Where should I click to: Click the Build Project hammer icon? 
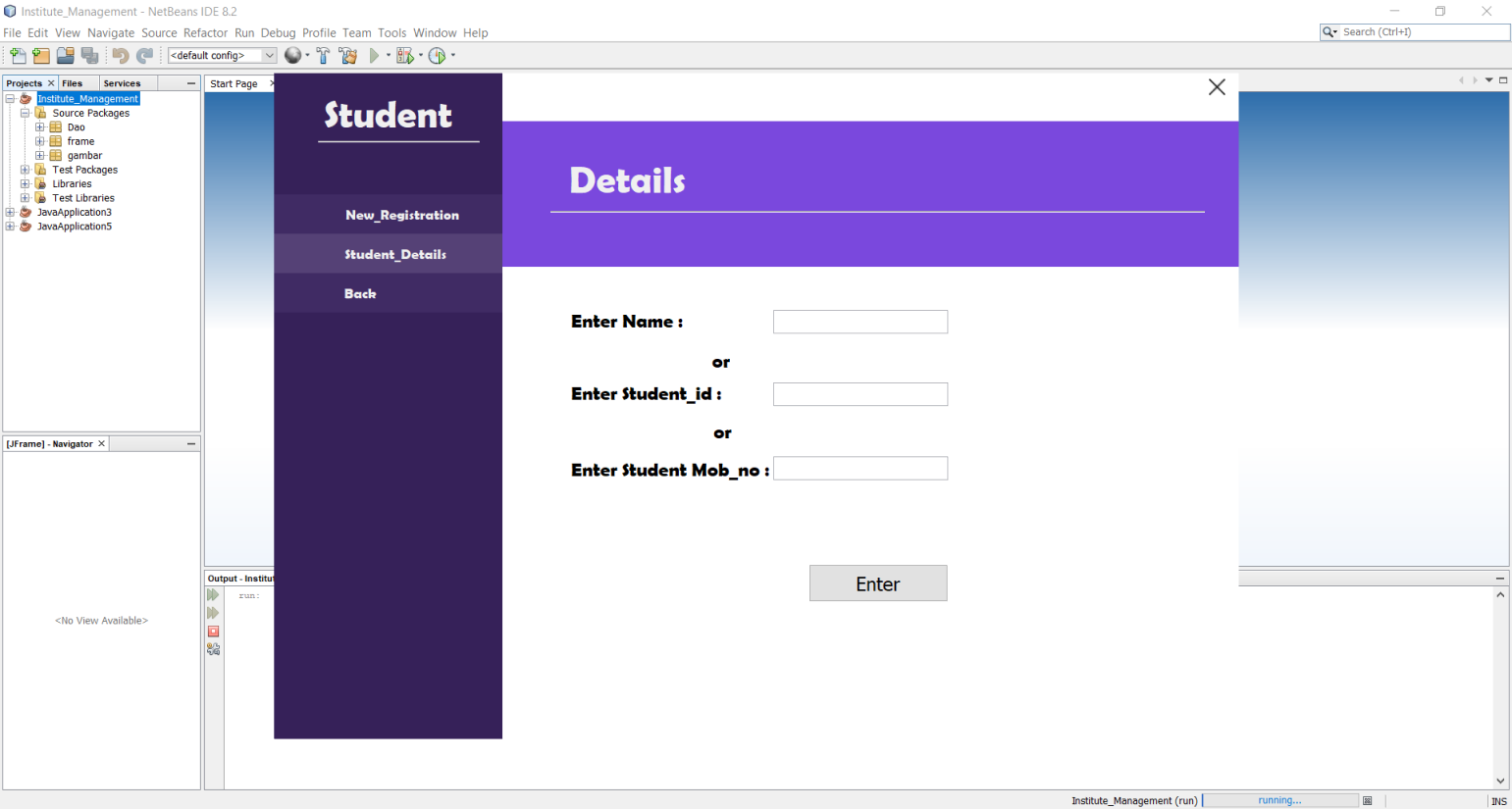tap(324, 55)
